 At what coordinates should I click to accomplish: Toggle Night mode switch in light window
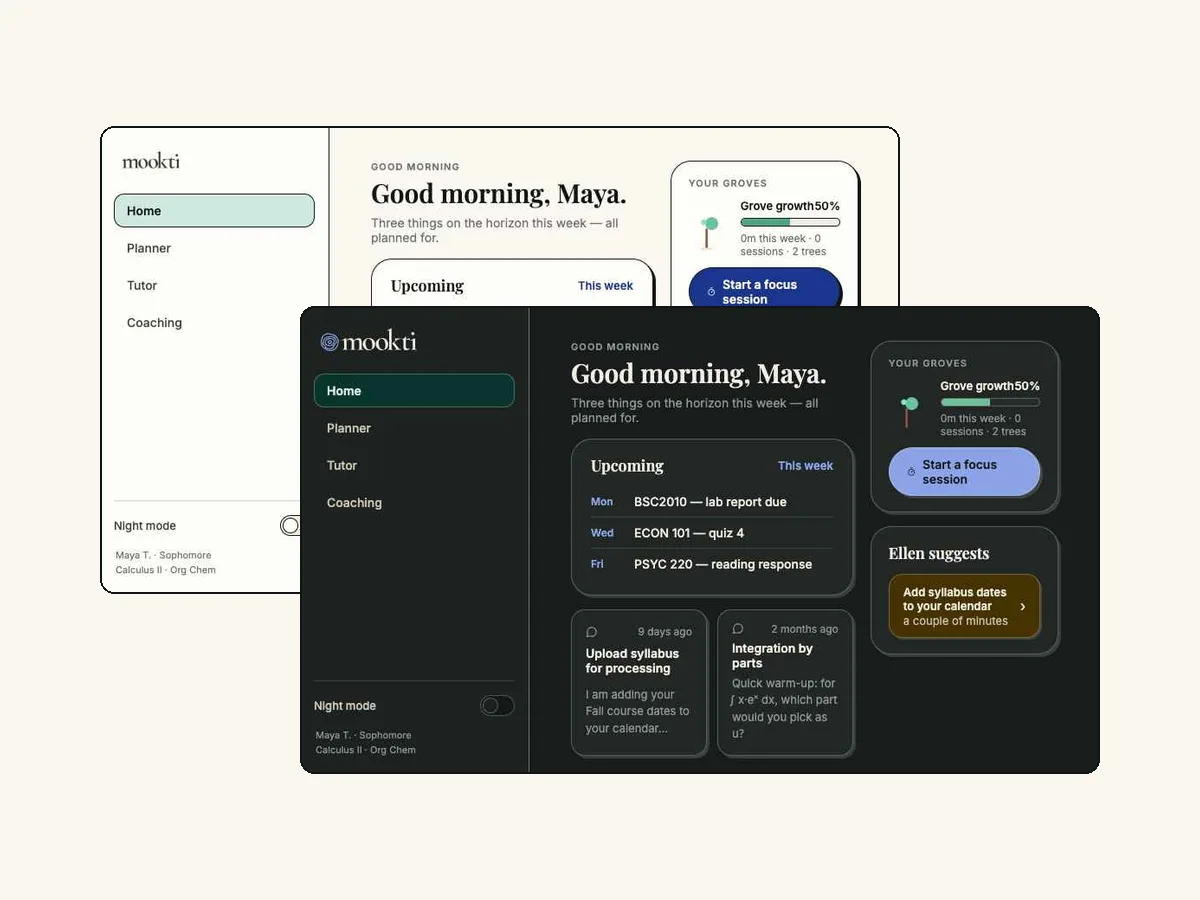click(x=290, y=526)
